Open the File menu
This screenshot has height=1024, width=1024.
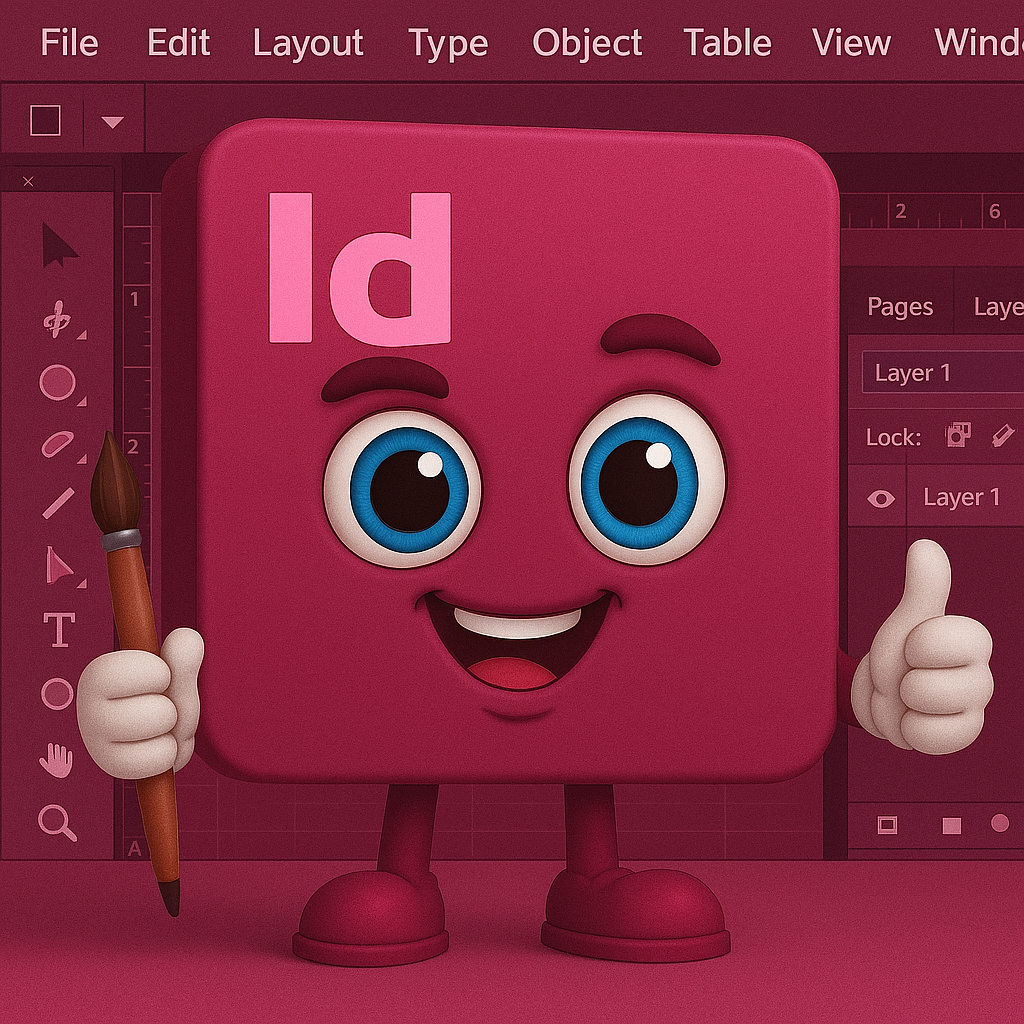pyautogui.click(x=69, y=43)
